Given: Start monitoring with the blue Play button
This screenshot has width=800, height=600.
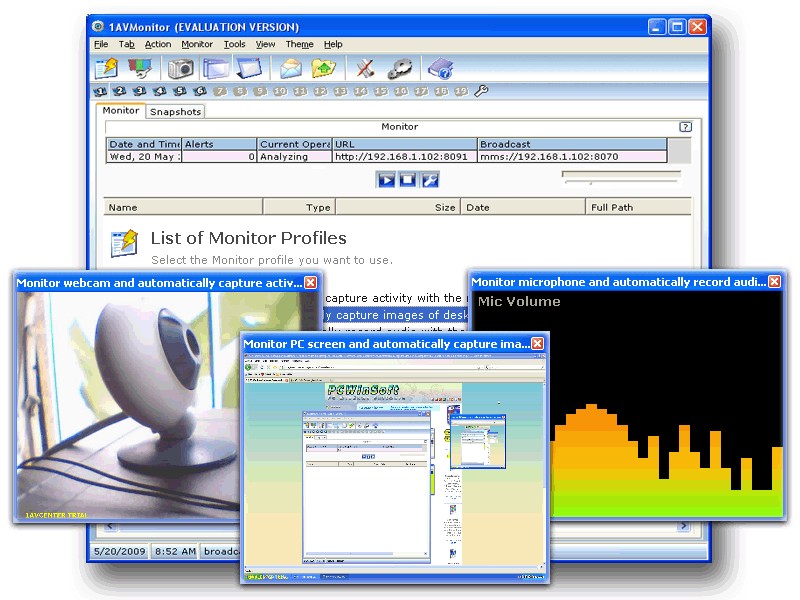Looking at the screenshot, I should 386,180.
